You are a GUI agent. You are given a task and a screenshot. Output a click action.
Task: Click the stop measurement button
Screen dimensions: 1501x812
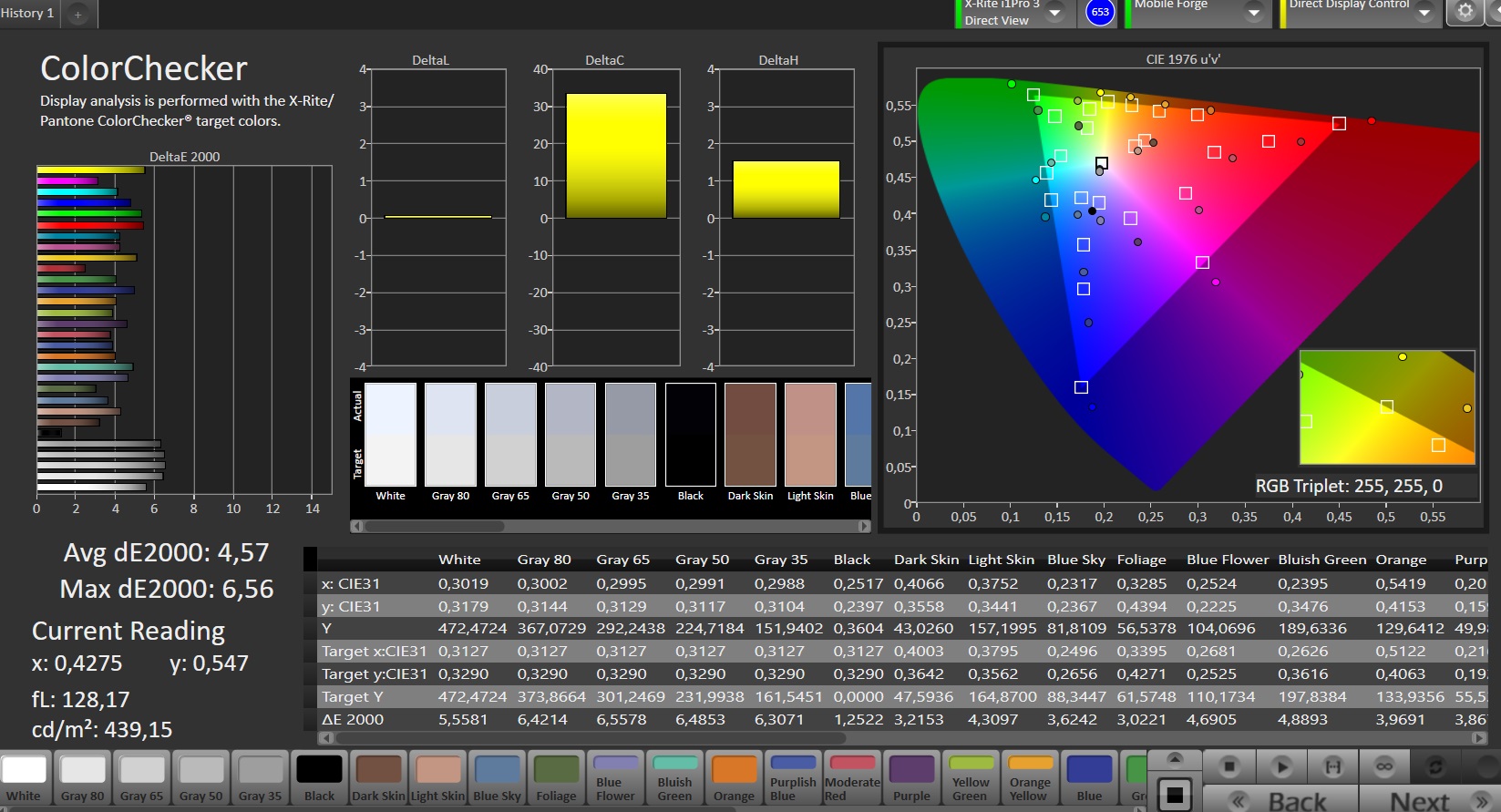tap(1229, 766)
